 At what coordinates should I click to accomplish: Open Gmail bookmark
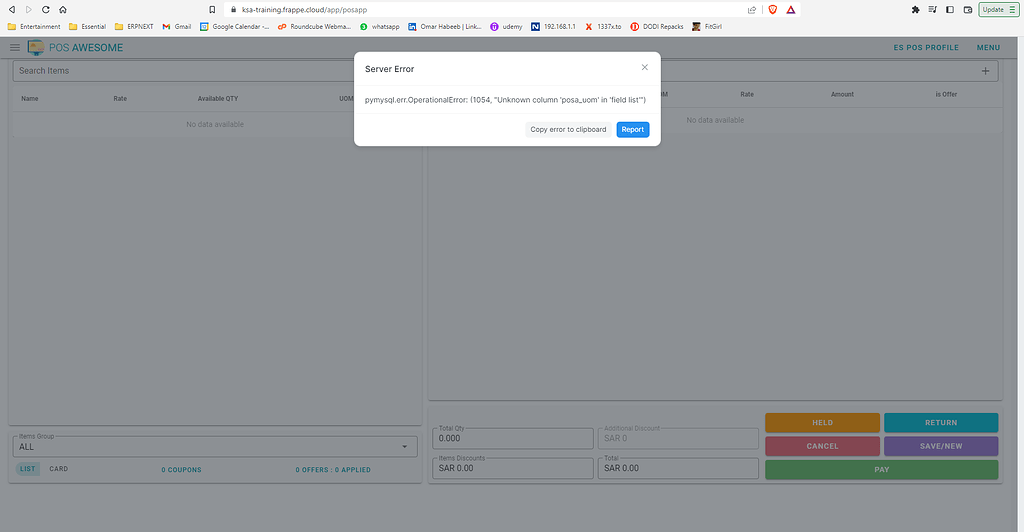pyautogui.click(x=177, y=27)
